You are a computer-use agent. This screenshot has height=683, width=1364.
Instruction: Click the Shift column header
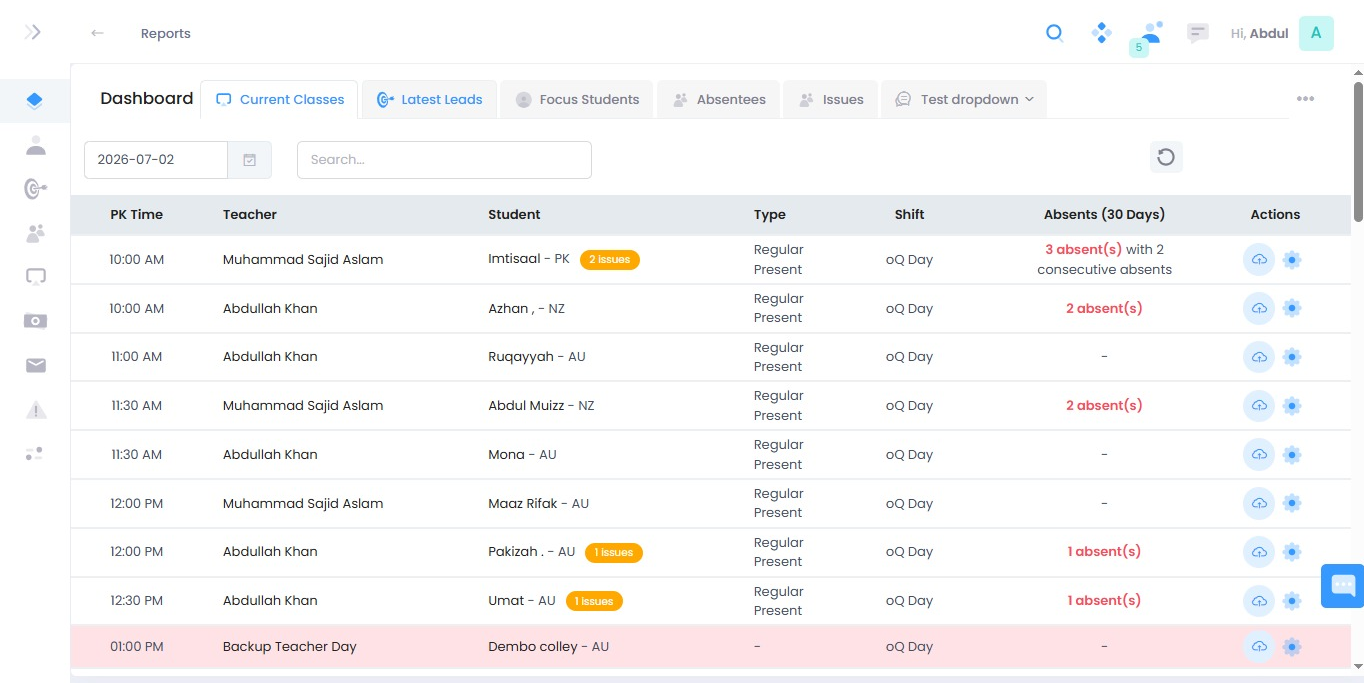point(909,214)
